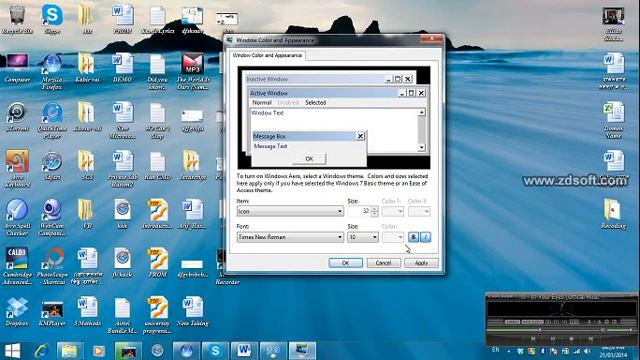Launch Mozilla Firefox desktop shortcut
Viewport: 640px width, 360px height.
tap(52, 71)
